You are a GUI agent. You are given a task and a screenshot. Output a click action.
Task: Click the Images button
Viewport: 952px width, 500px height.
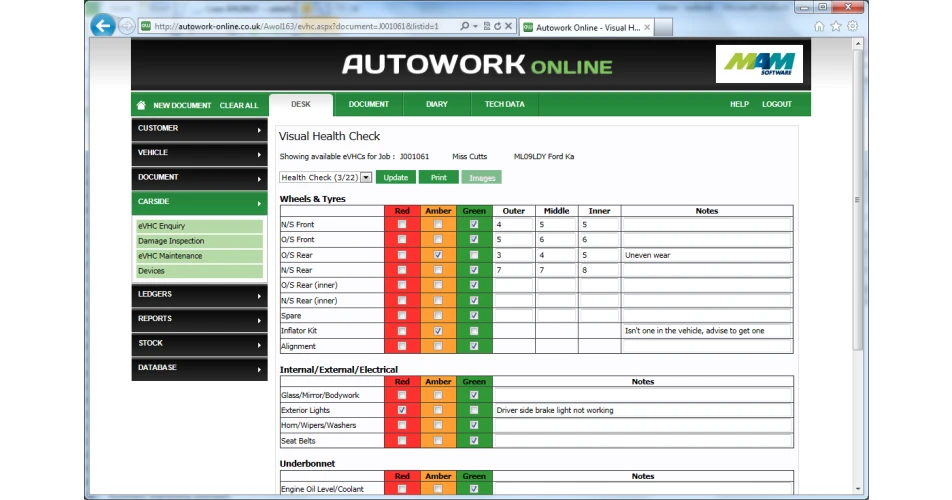[482, 177]
